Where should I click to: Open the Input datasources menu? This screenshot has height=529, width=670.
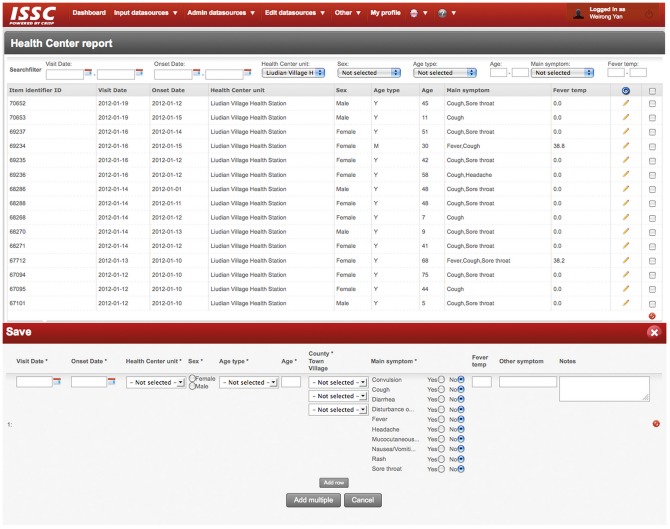pos(145,13)
